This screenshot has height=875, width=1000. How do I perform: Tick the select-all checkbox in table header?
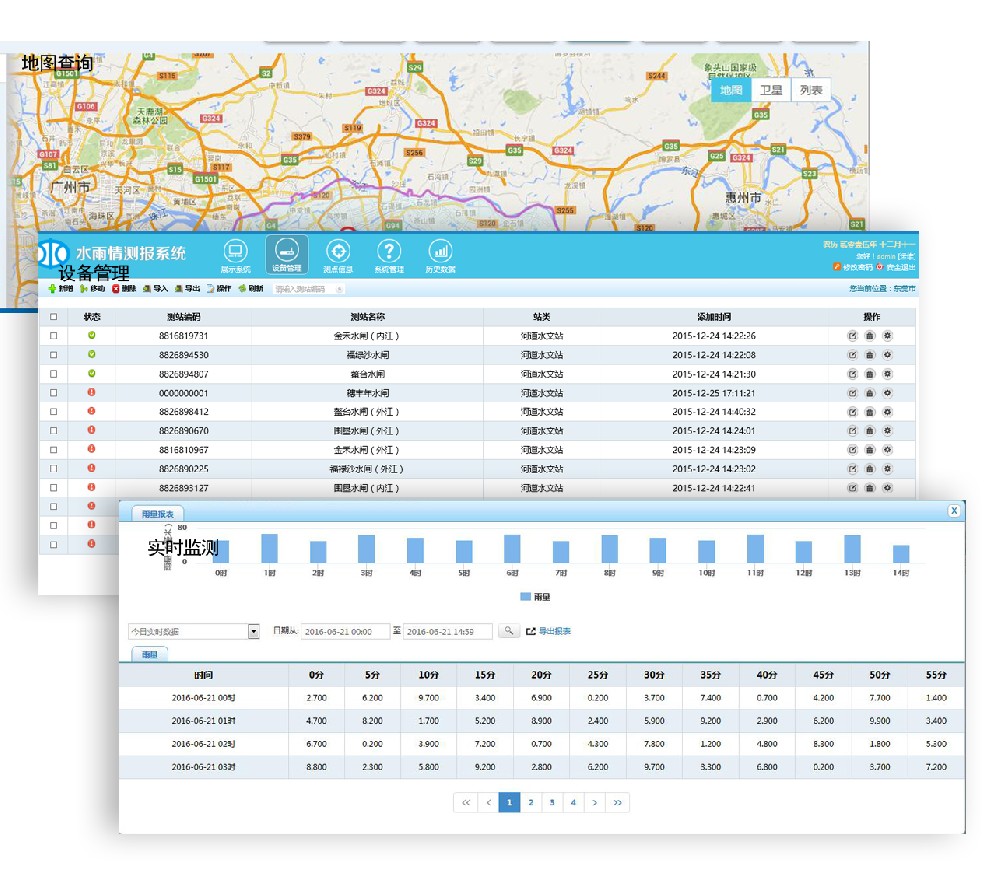tap(54, 317)
